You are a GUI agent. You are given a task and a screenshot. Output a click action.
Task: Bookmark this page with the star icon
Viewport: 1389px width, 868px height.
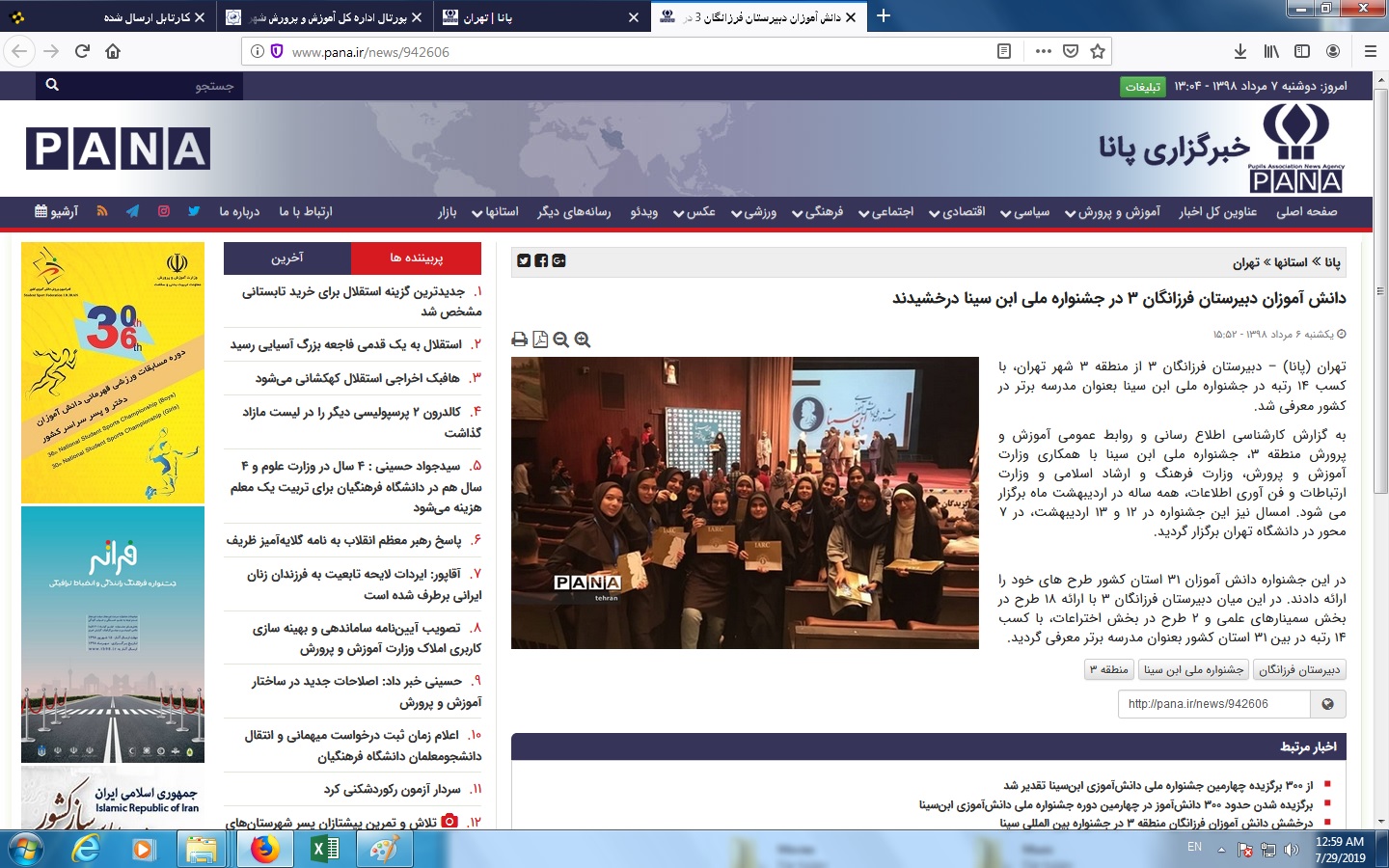pos(1098,51)
